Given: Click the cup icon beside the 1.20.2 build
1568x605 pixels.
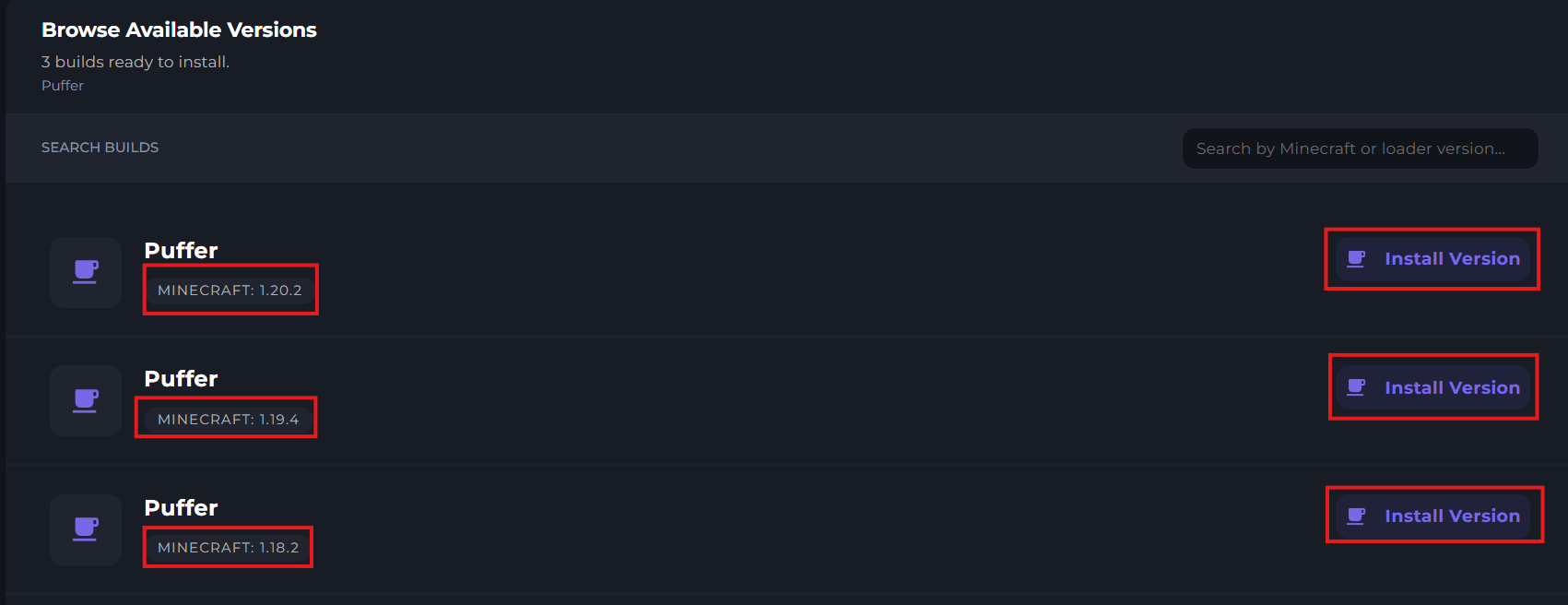Looking at the screenshot, I should point(86,271).
